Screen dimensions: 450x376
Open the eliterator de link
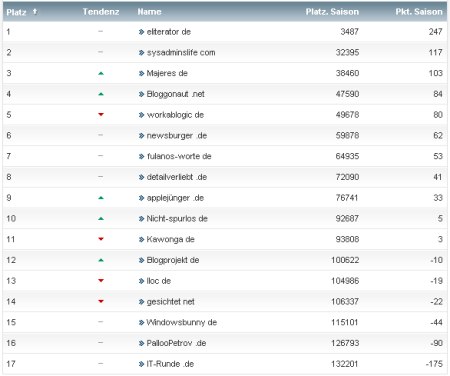(x=169, y=32)
